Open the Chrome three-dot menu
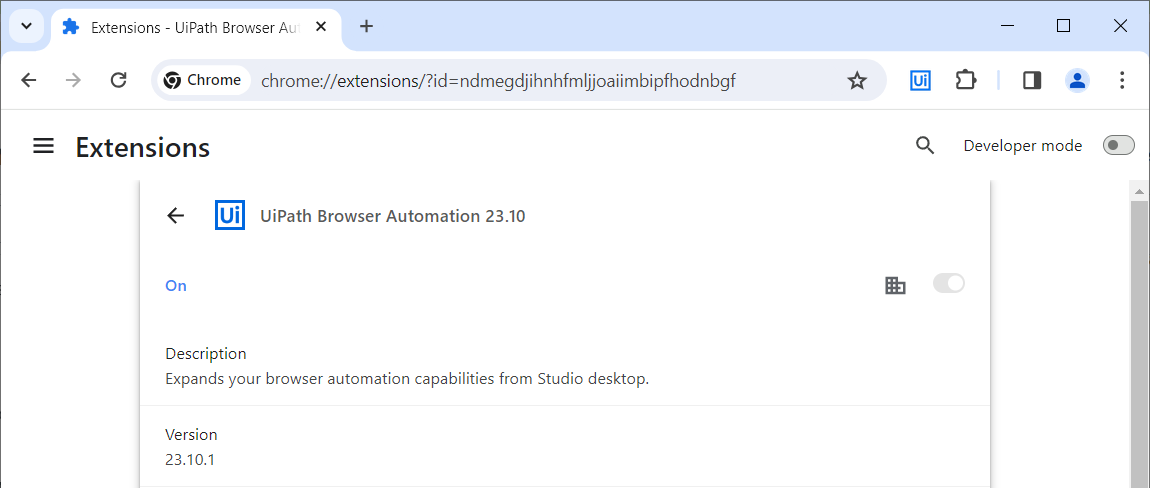This screenshot has height=488, width=1150. (1122, 81)
